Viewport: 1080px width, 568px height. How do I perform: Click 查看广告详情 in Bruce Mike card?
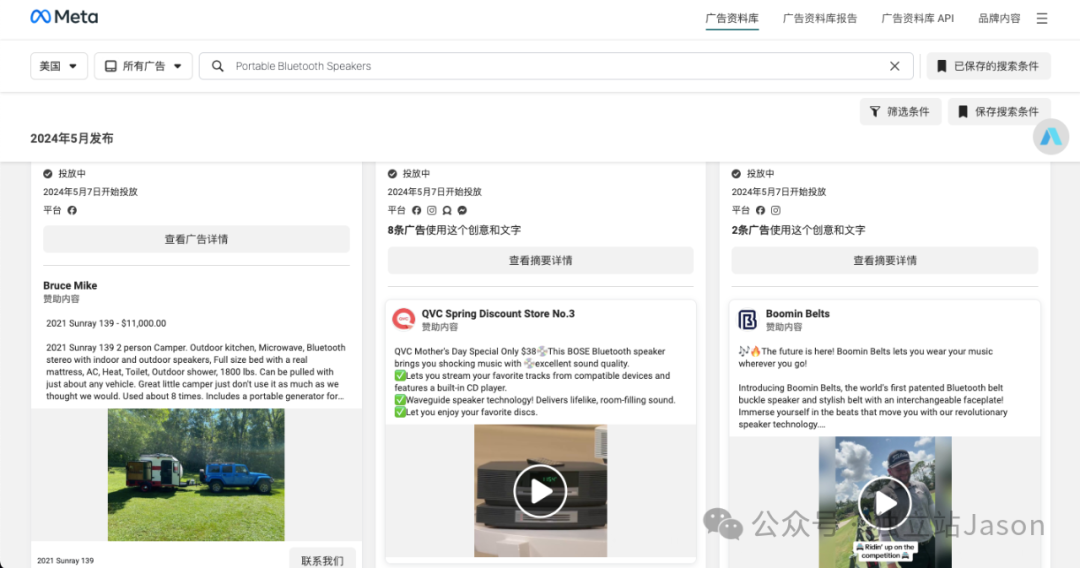[x=196, y=239]
